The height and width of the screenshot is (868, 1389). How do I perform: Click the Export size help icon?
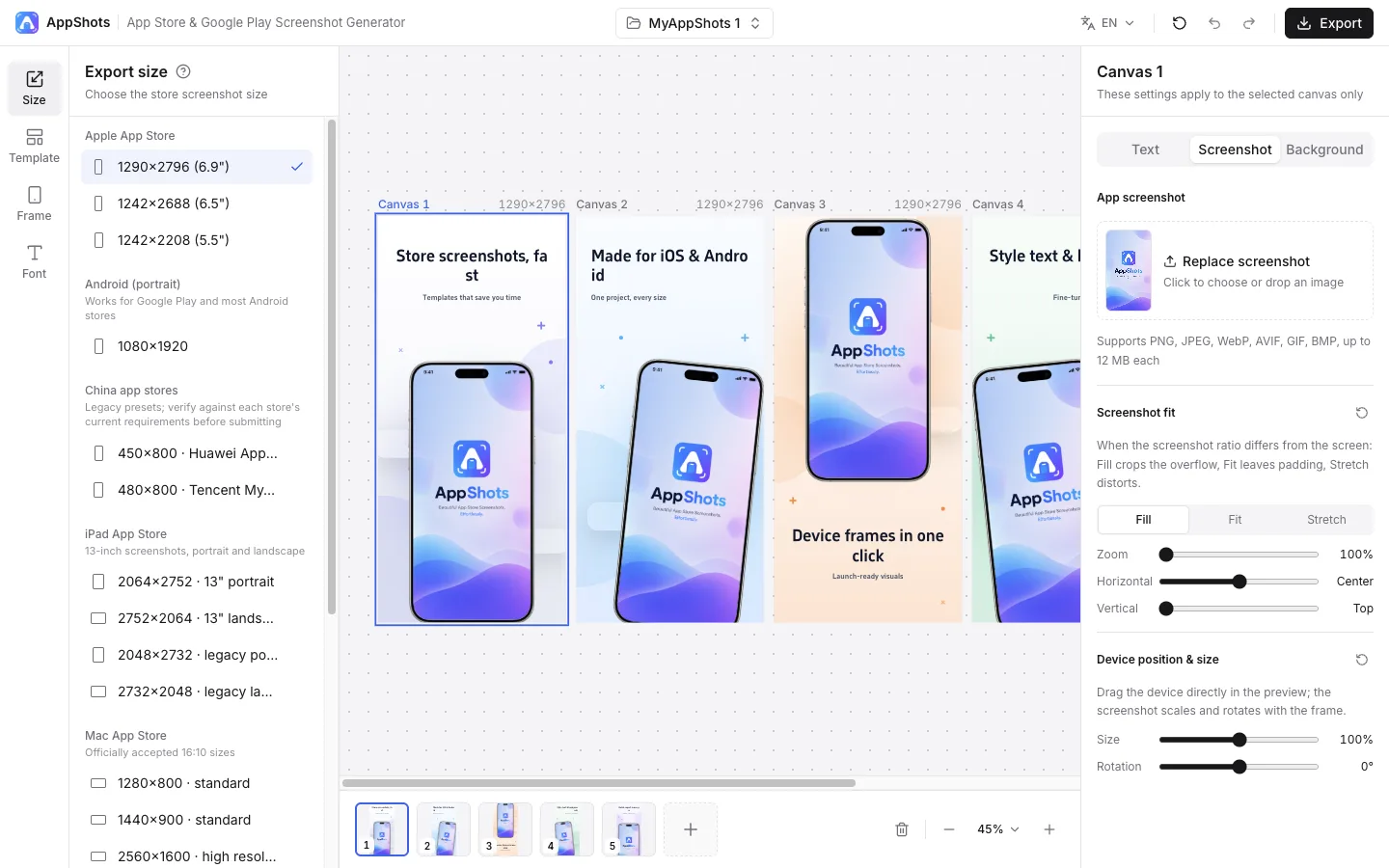coord(183,71)
